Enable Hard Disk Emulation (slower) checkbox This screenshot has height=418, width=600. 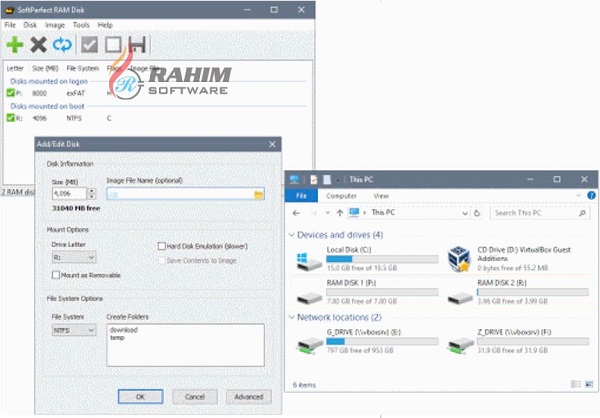161,246
